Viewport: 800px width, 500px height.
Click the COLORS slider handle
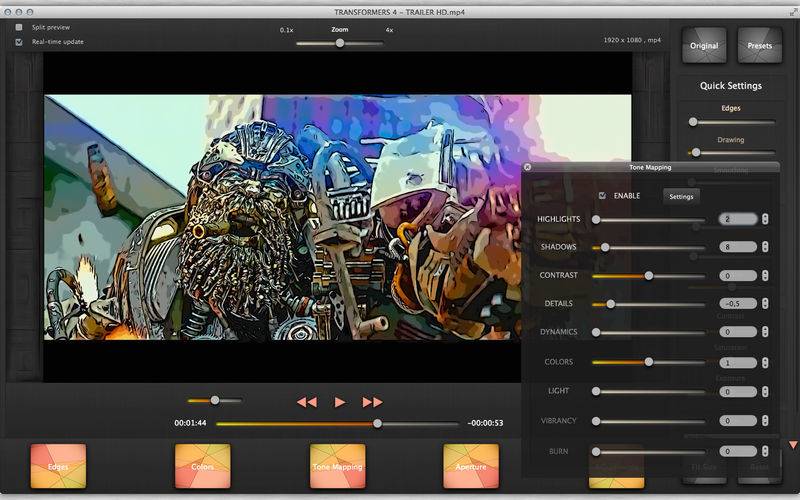click(x=648, y=362)
